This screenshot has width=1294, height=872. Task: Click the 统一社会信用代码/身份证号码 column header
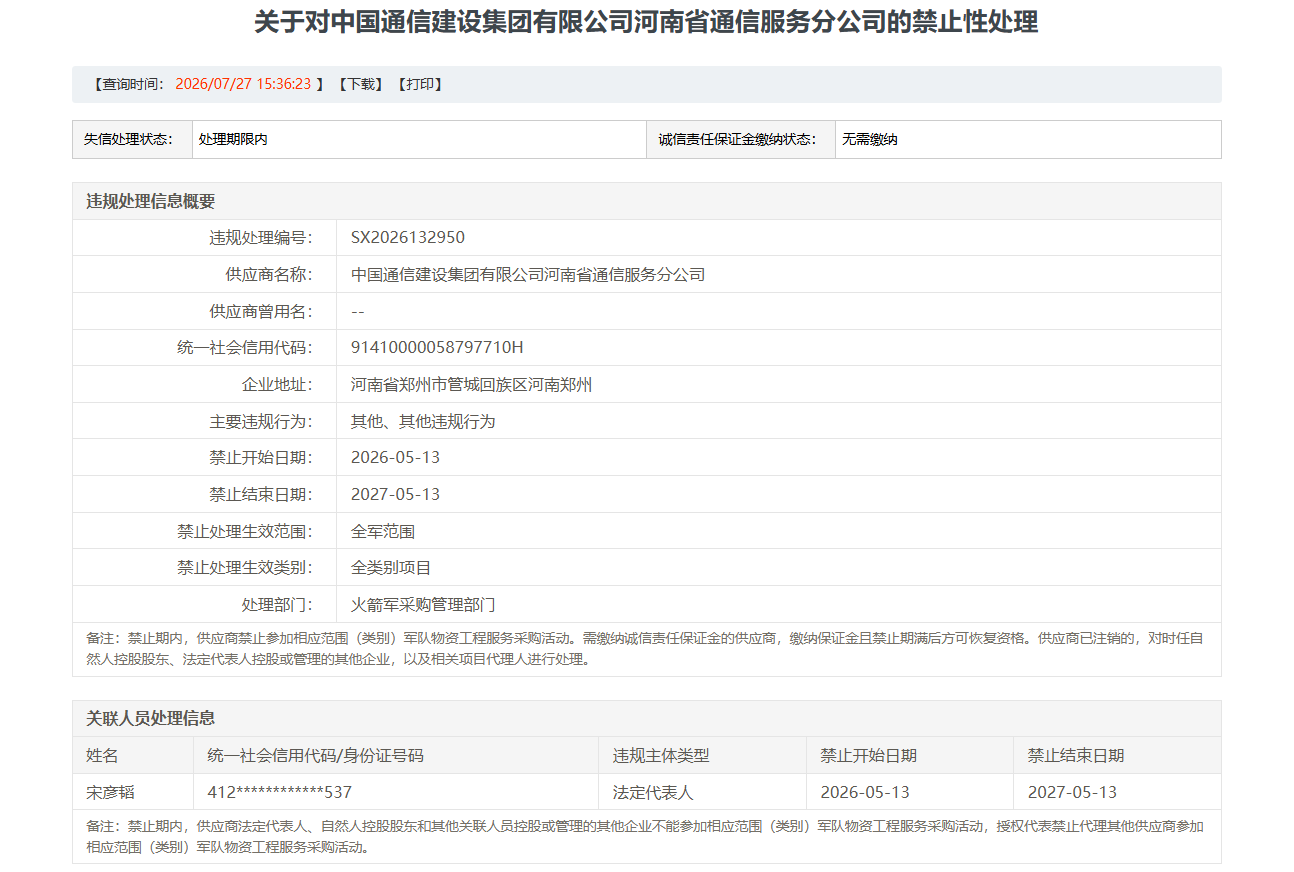click(315, 755)
